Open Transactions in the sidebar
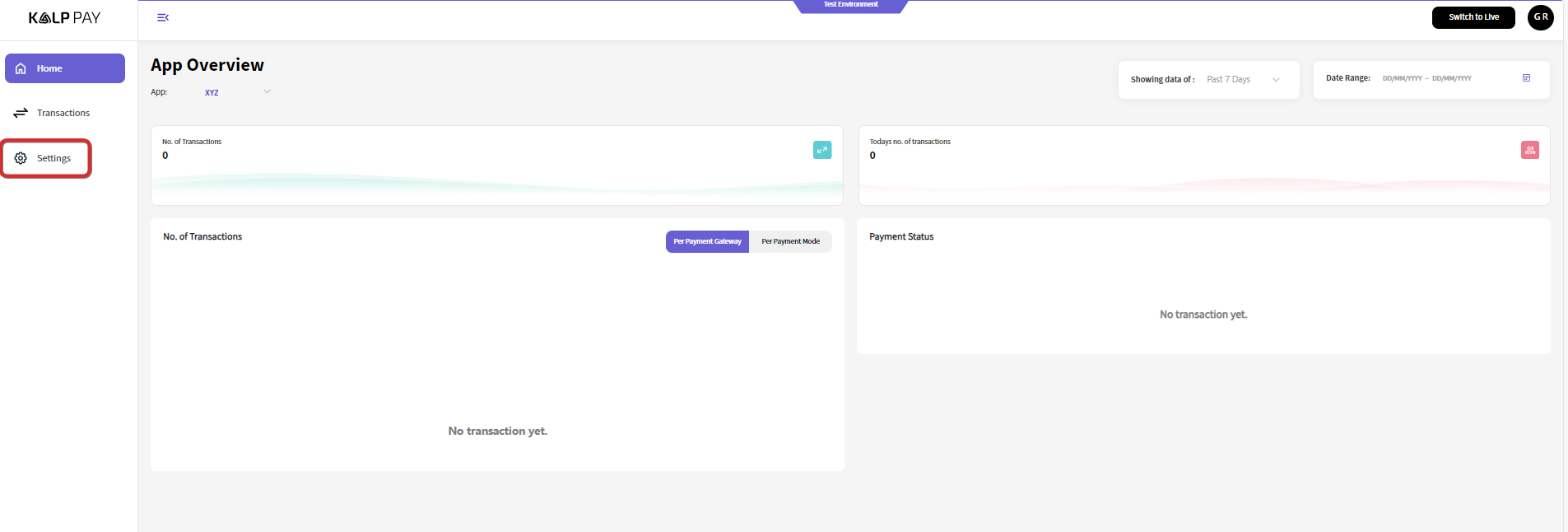The width and height of the screenshot is (1568, 532). (x=63, y=113)
